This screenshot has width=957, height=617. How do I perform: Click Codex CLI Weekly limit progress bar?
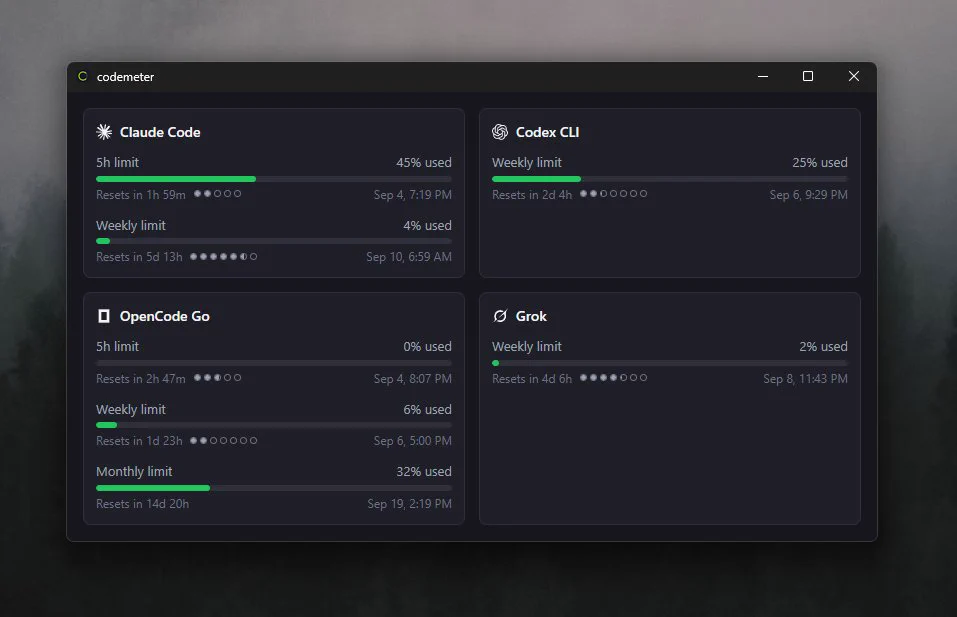(670, 179)
